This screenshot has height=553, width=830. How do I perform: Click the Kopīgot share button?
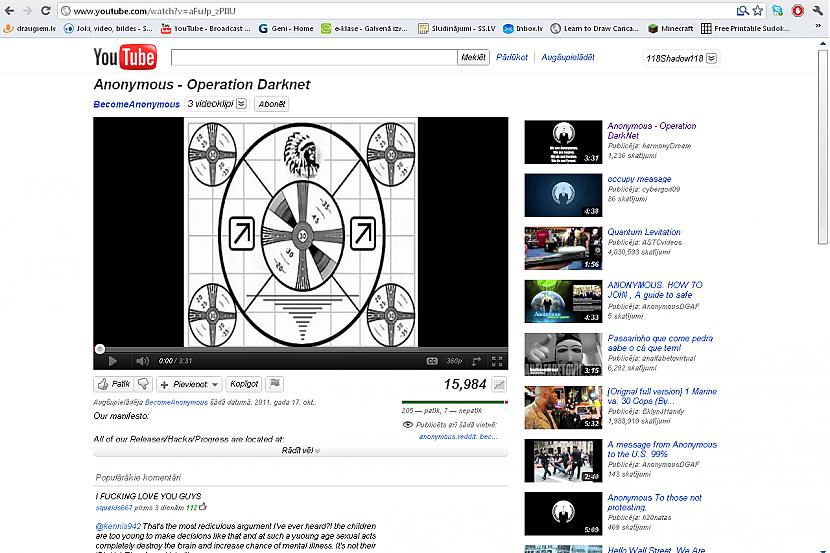click(x=244, y=384)
